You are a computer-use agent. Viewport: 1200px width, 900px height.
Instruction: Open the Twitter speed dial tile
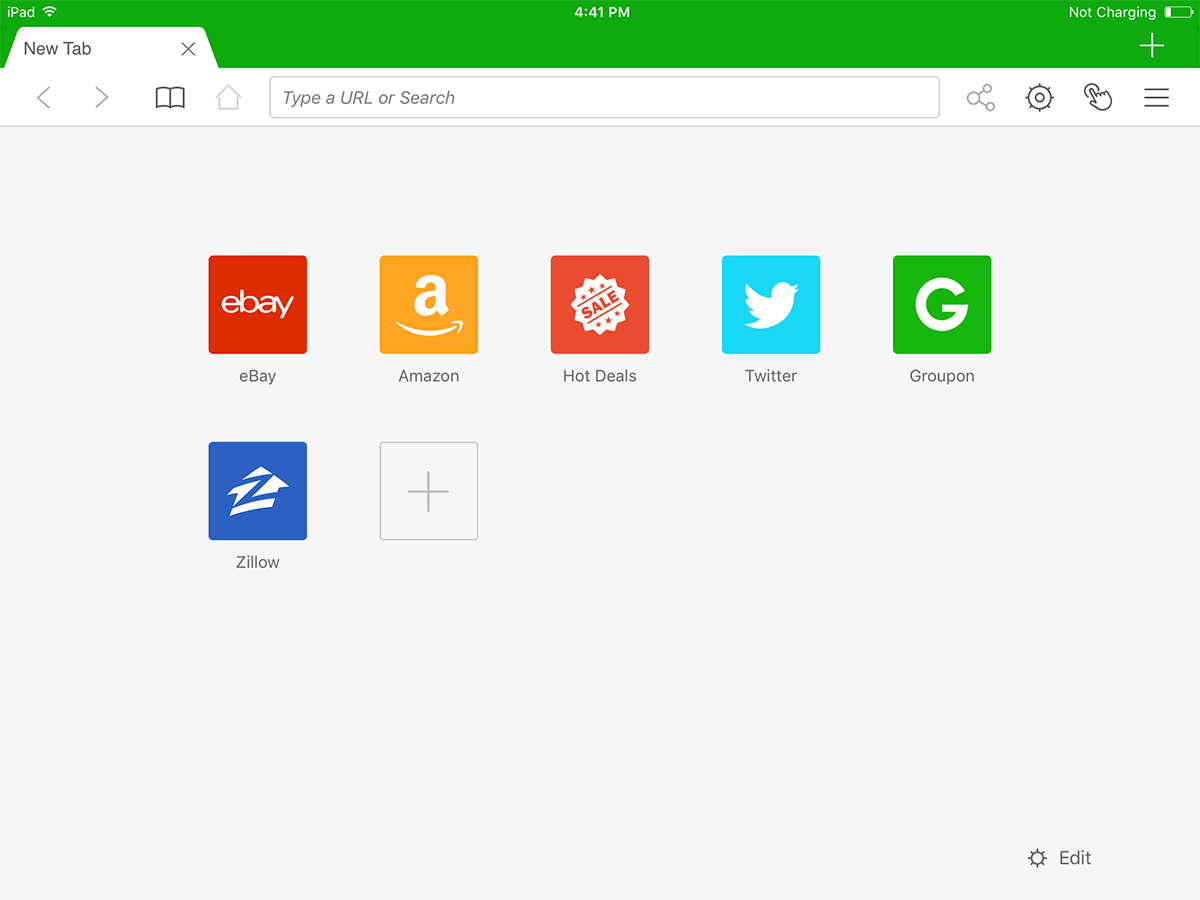click(x=771, y=305)
